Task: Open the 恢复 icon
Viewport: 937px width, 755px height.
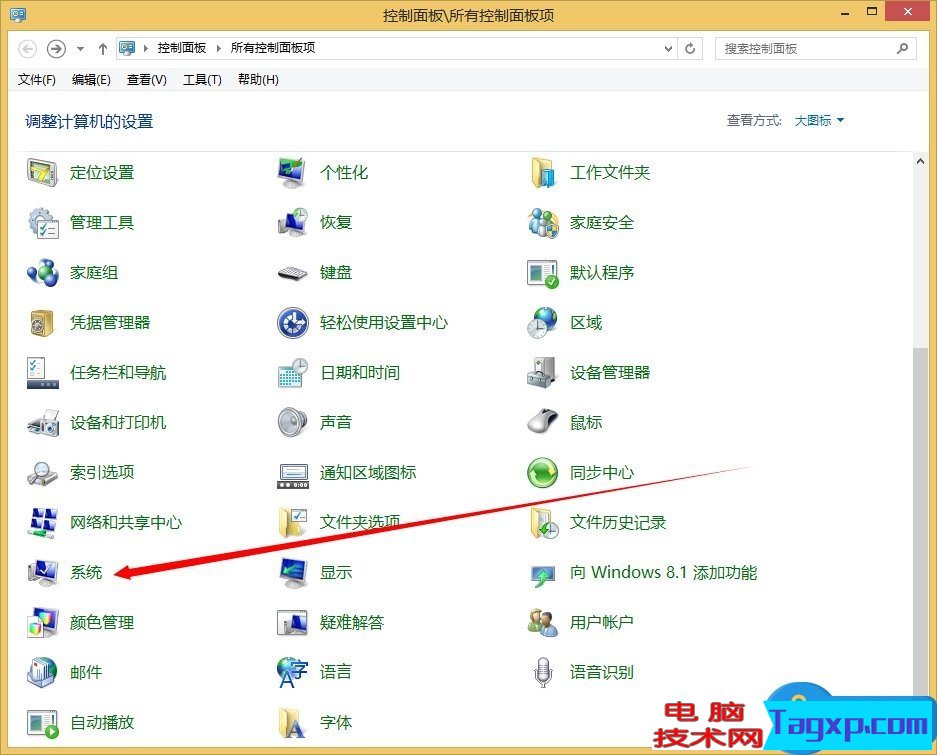Action: pos(293,223)
